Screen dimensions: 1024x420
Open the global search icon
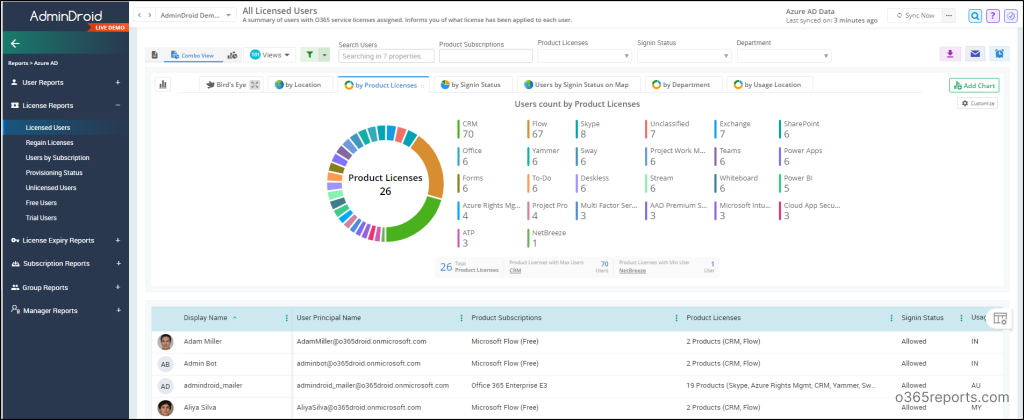(975, 16)
